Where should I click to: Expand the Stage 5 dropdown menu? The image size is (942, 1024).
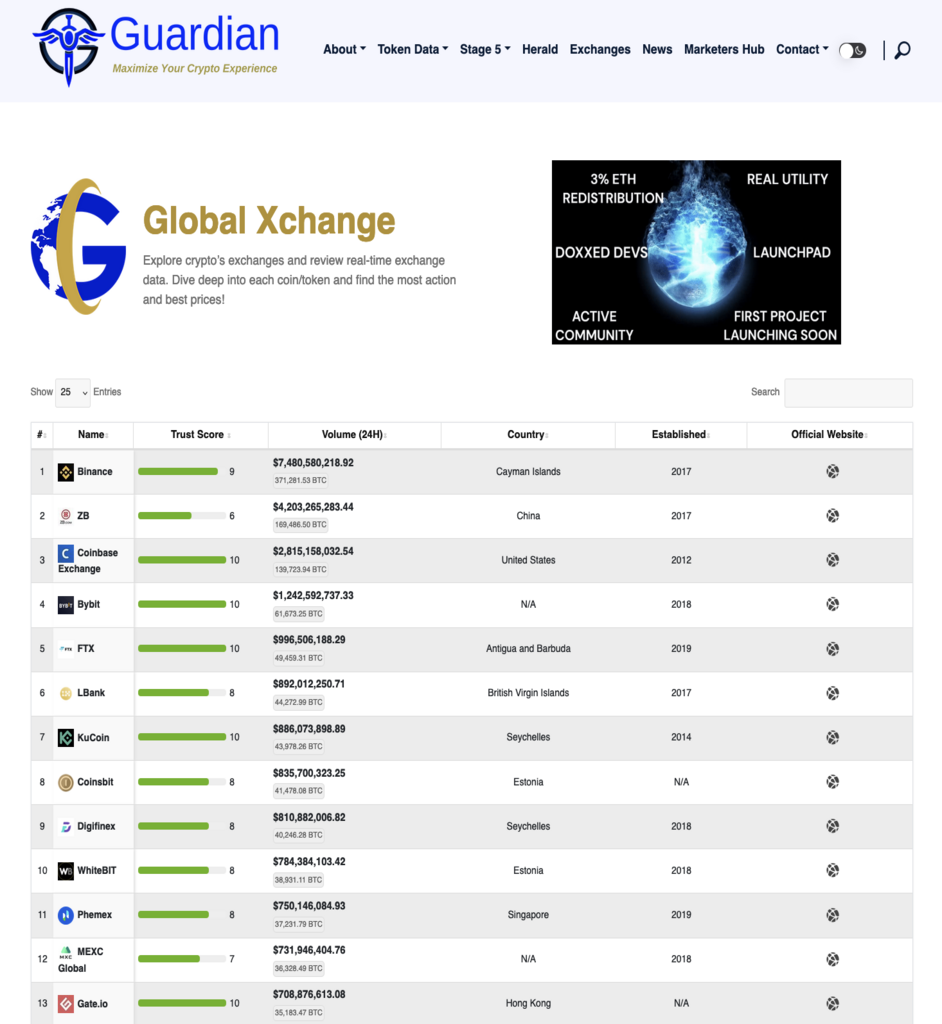(x=485, y=49)
